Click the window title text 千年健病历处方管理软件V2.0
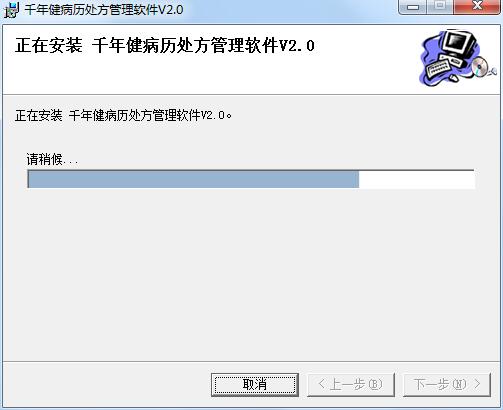 click(104, 10)
